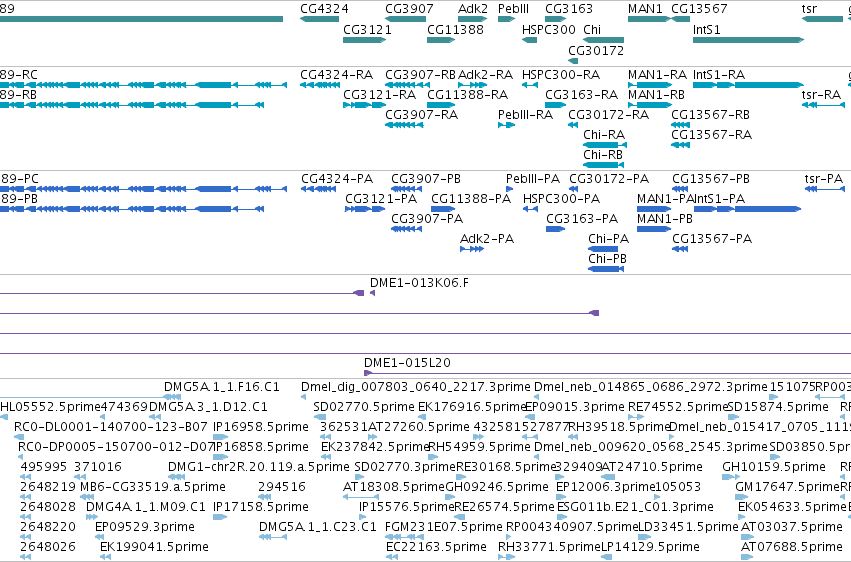This screenshot has height=562, width=851.
Task: Open the RC0-DL0001-140700-123-B07 EST label
Action: [x=111, y=427]
